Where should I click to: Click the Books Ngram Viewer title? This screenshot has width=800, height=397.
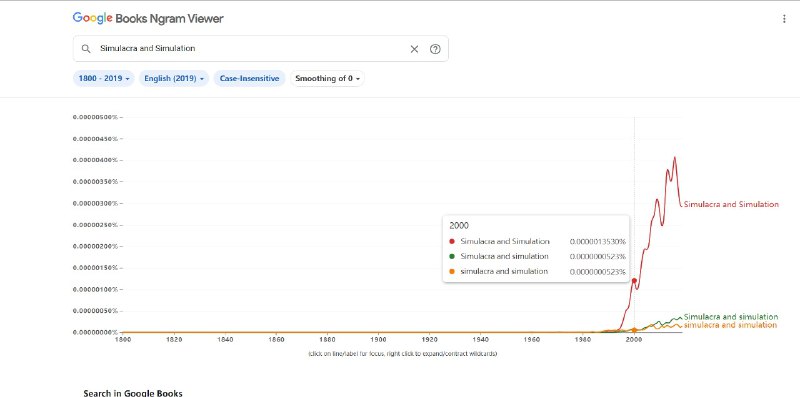169,19
